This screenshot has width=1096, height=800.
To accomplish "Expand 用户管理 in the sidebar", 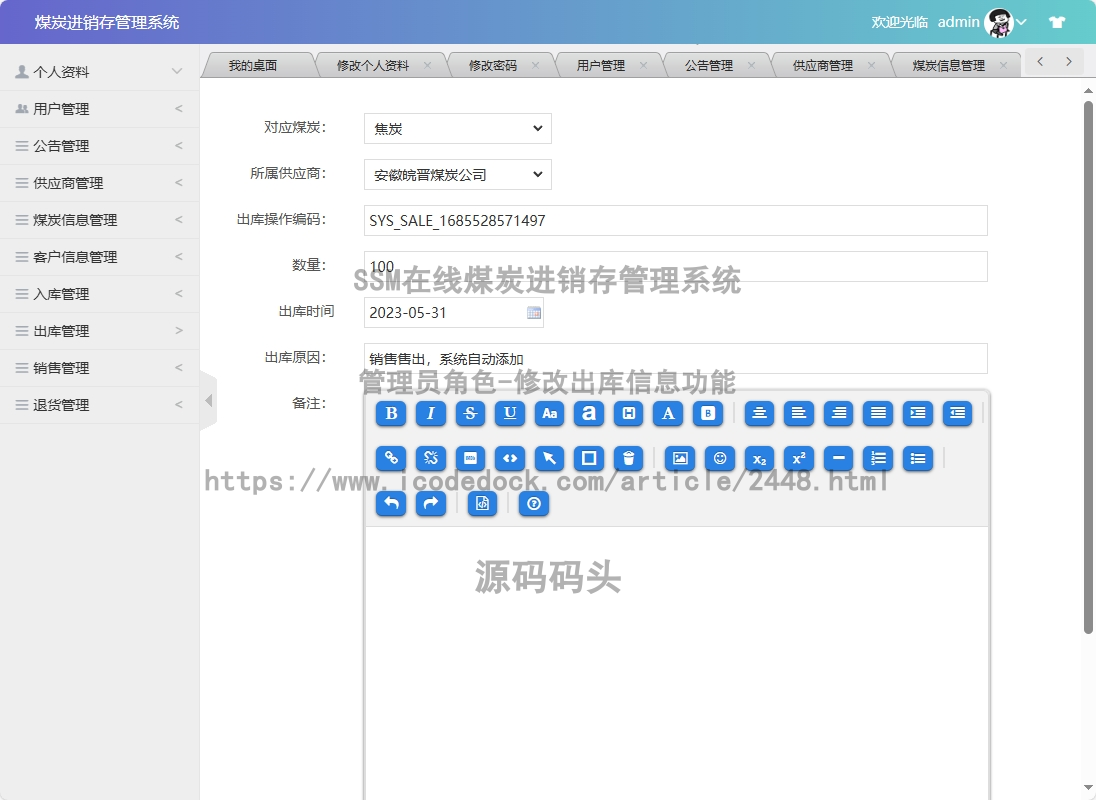I will coord(99,109).
